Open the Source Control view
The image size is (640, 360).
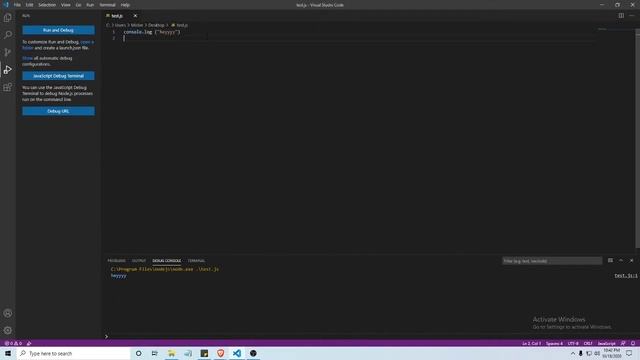8,52
